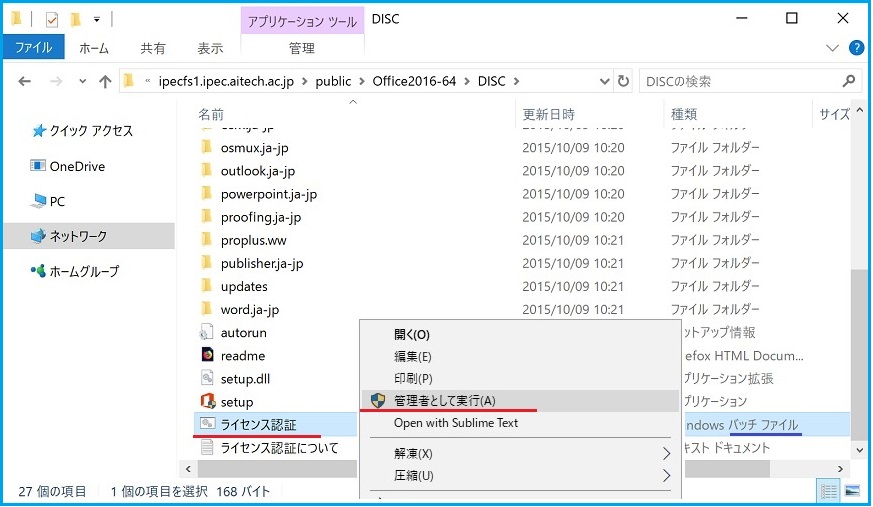The height and width of the screenshot is (507, 873).
Task: Sort by the 更新日時 column header
Action: pyautogui.click(x=548, y=115)
